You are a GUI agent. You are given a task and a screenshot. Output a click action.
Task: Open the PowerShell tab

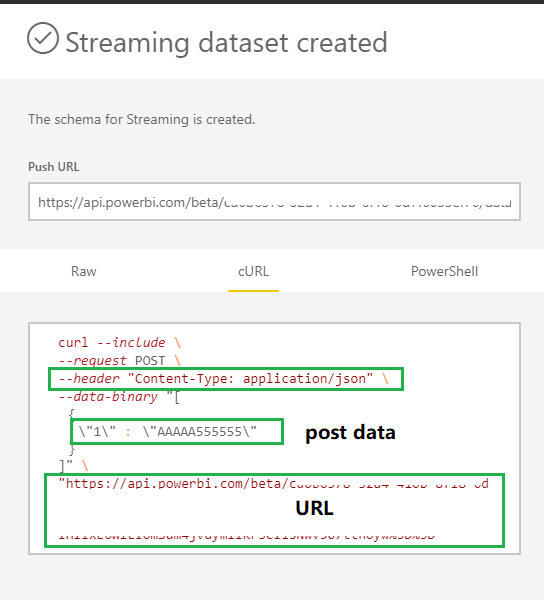tap(444, 271)
